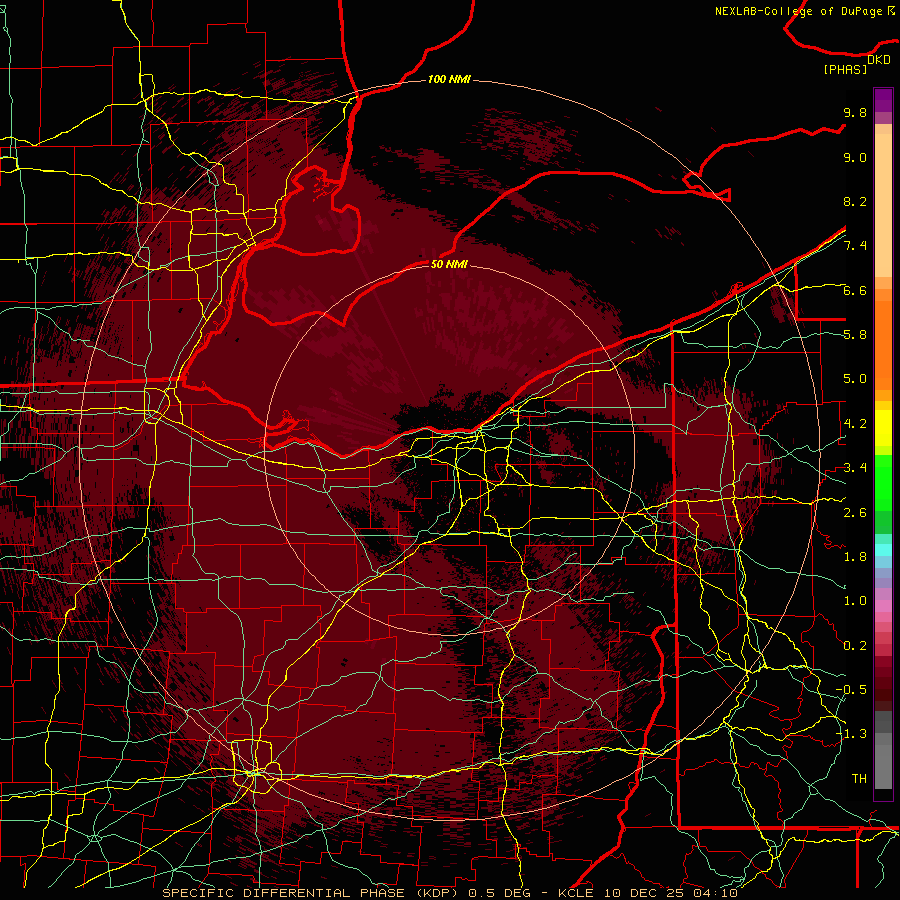
Task: Click the [PHAS] legend heading
Action: click(x=845, y=70)
